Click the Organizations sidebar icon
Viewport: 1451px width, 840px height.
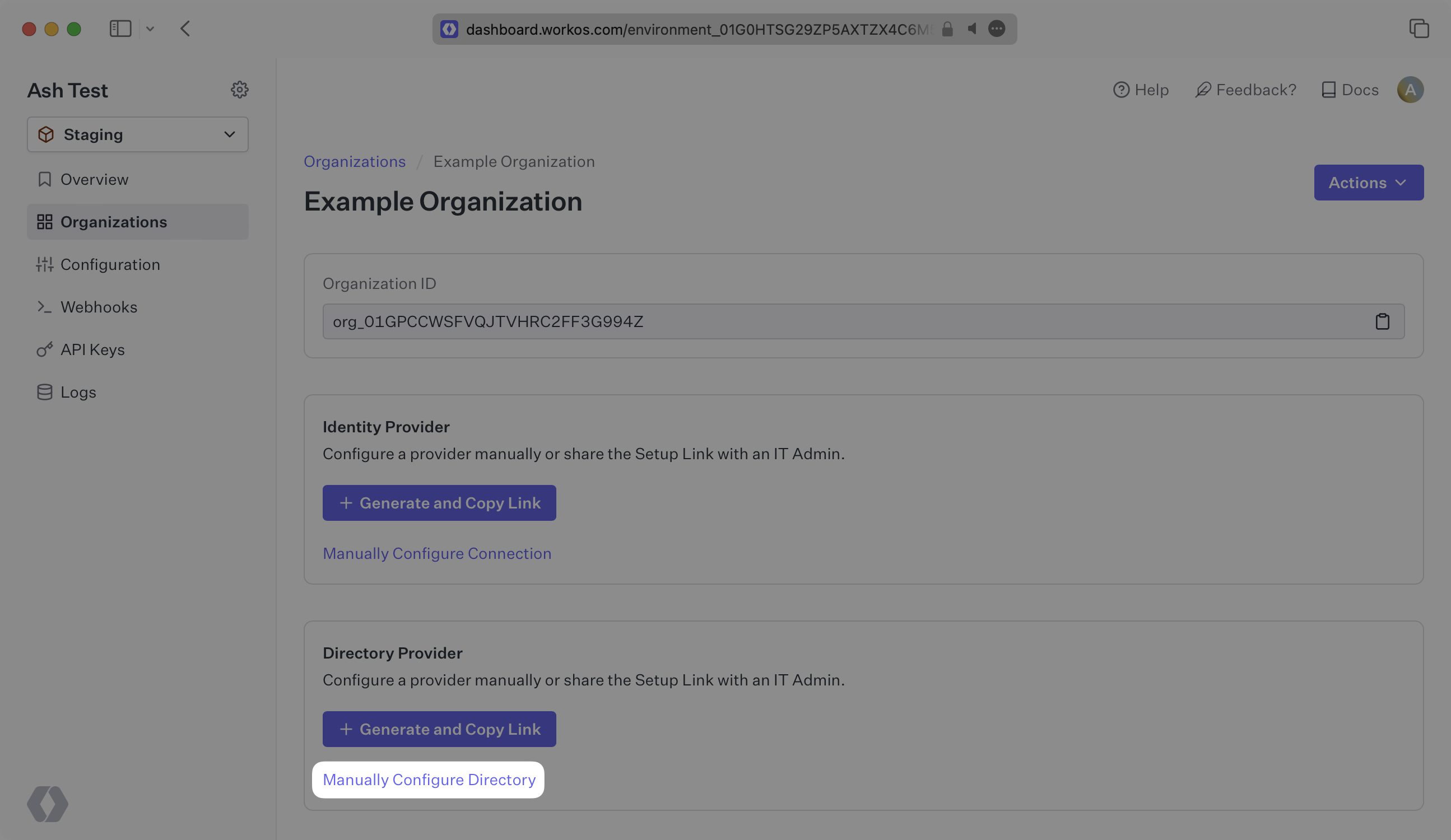(x=43, y=221)
